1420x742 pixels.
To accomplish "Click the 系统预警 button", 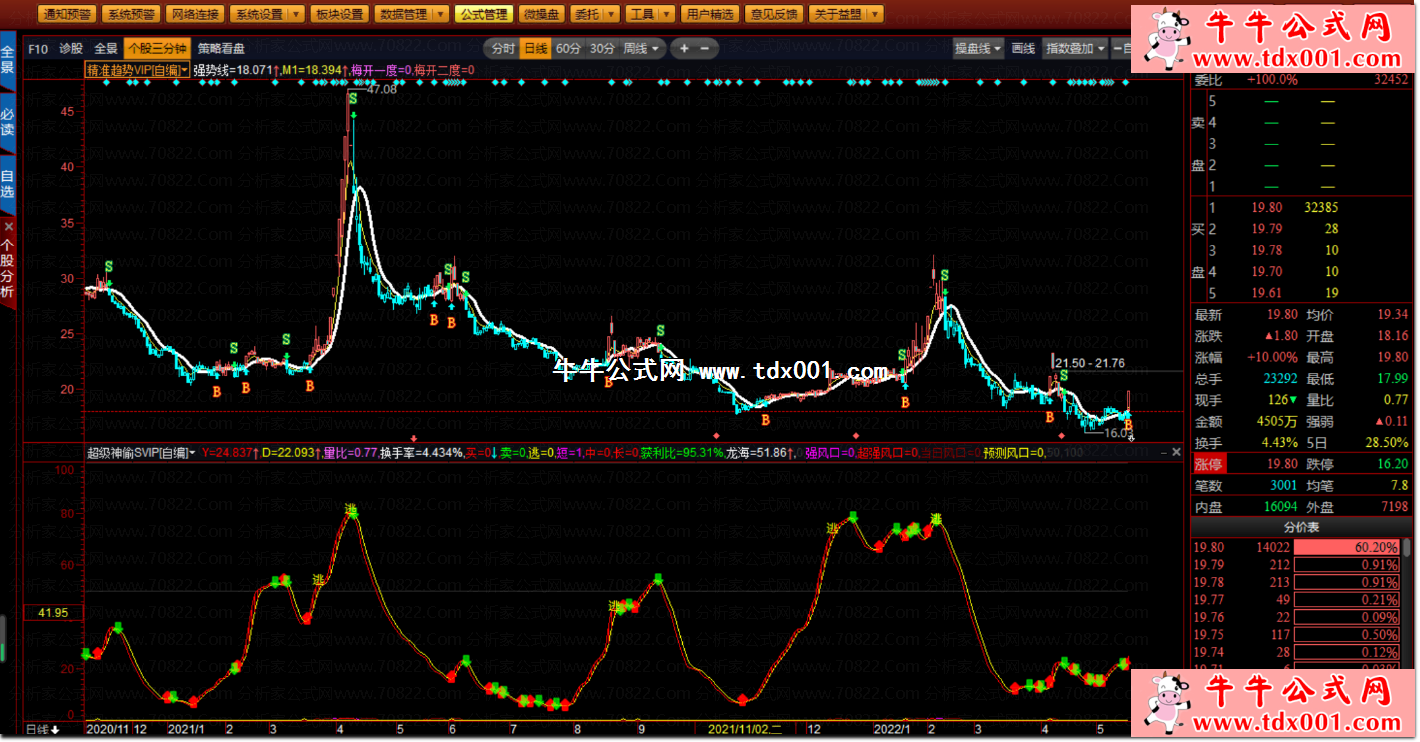I will coord(131,14).
